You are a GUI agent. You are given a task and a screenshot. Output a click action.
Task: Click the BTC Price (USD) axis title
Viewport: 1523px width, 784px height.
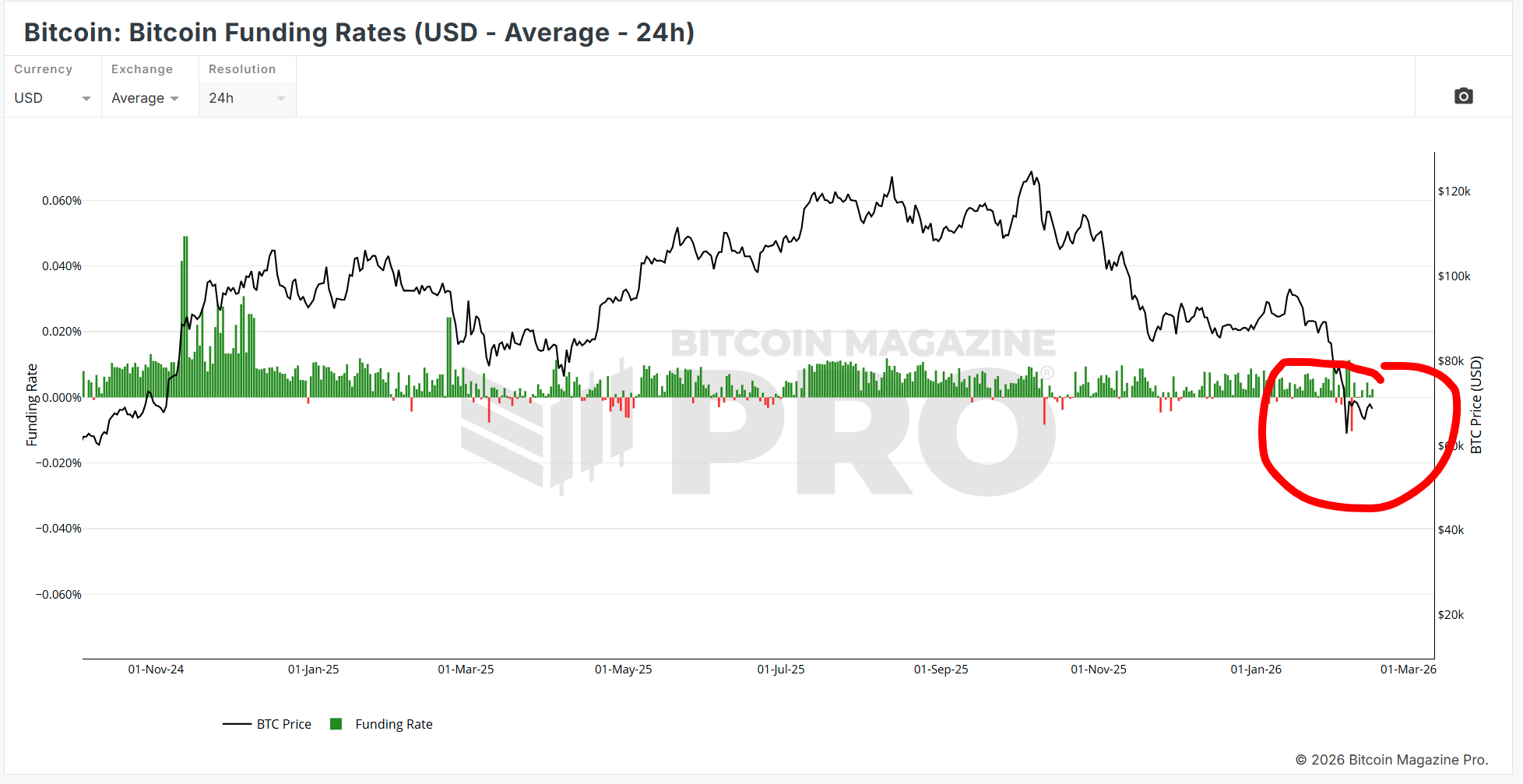point(1476,405)
